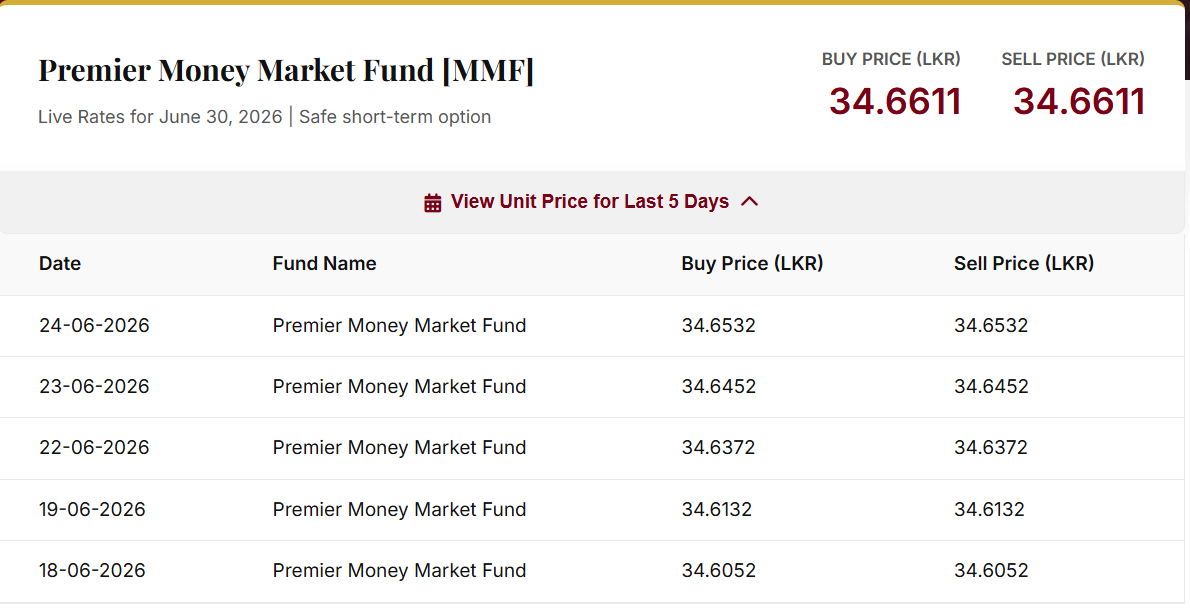Select the date 24-06-2026
This screenshot has height=613, width=1190.
click(x=94, y=325)
